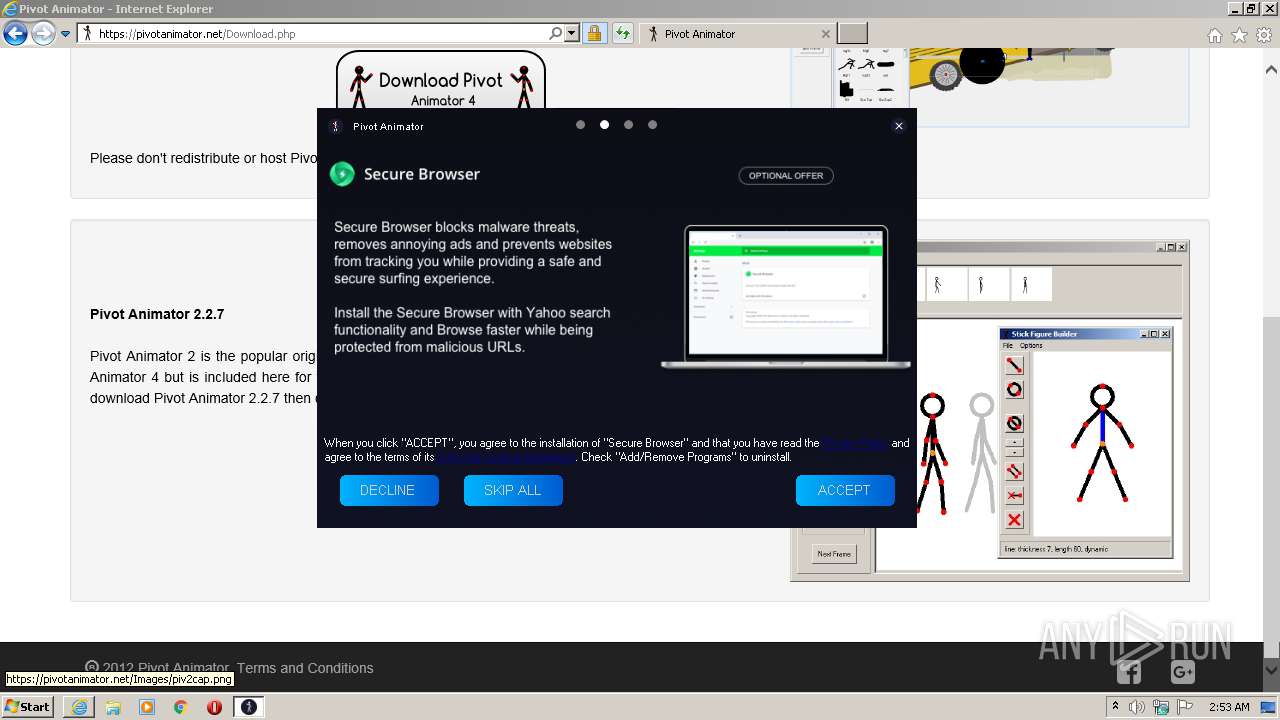Click Internet Explorer on the taskbar
The height and width of the screenshot is (720, 1280).
pyautogui.click(x=79, y=707)
